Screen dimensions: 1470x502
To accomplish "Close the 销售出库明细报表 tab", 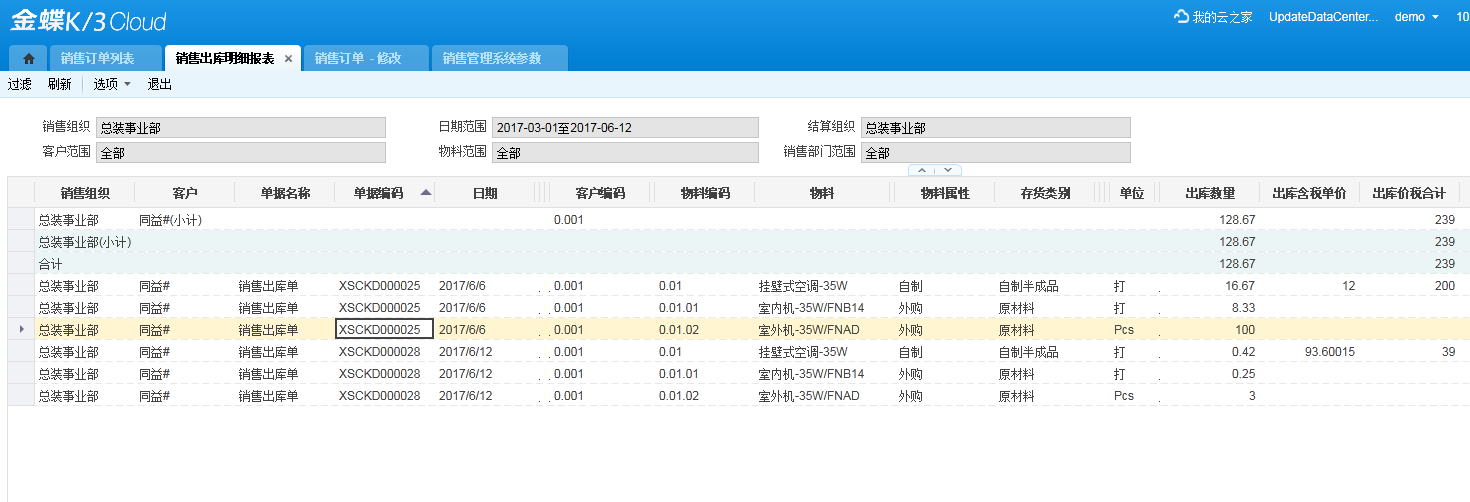I will (289, 59).
